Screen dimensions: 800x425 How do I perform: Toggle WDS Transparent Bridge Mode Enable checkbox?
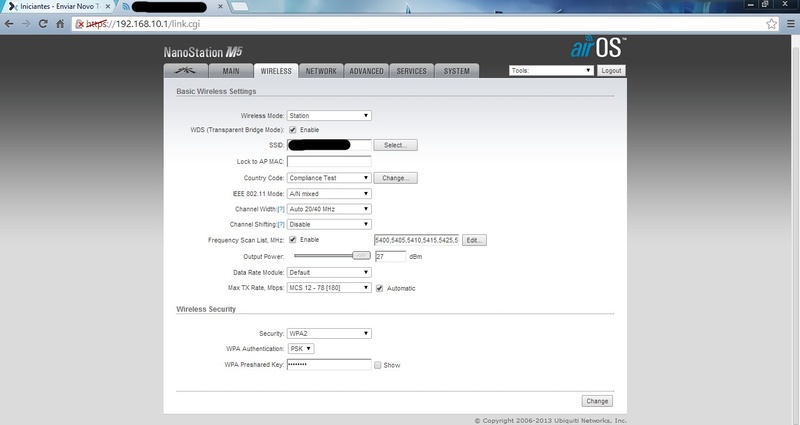[x=293, y=130]
